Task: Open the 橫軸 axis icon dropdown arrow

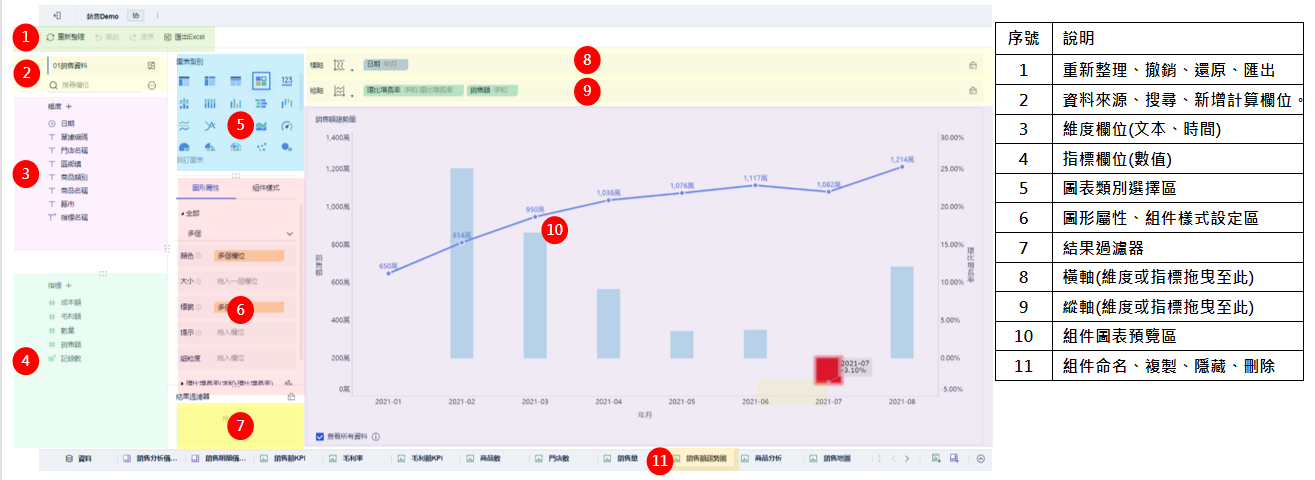Action: [x=351, y=68]
